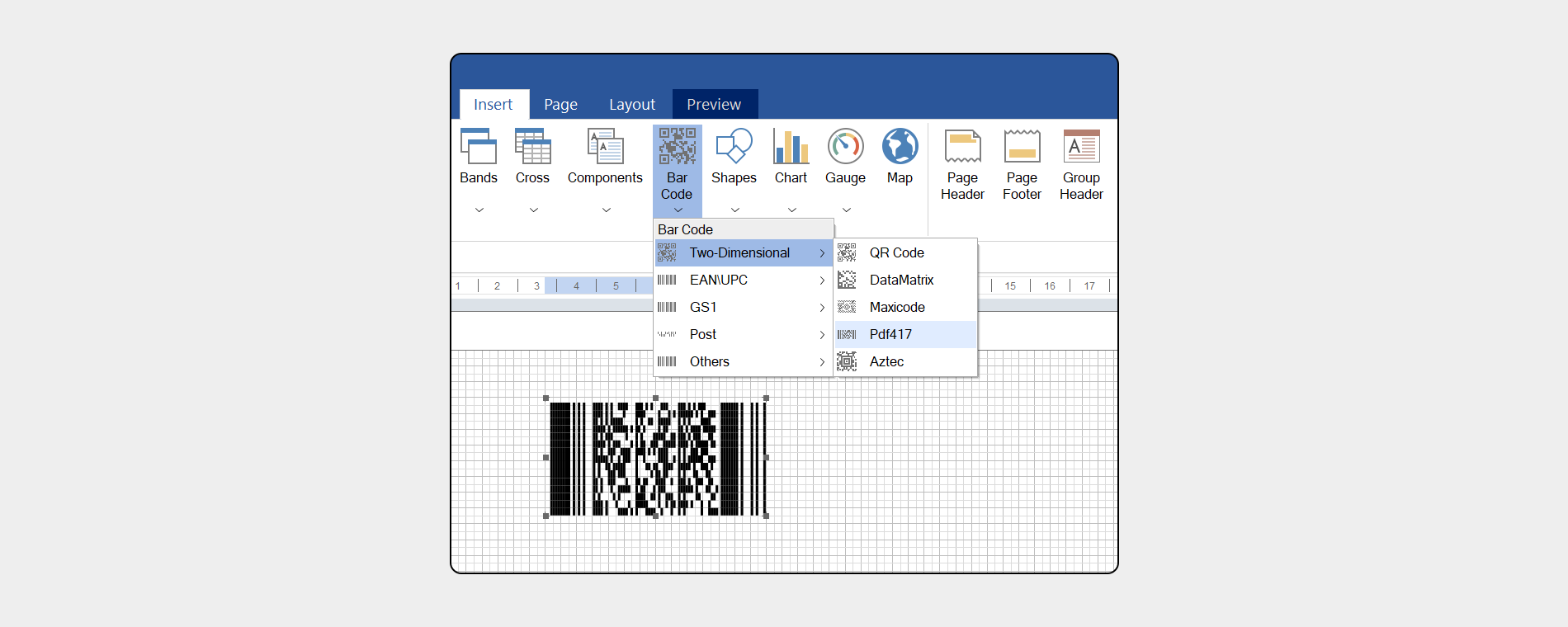Click the Others category icon
This screenshot has width=1568, height=627.
(667, 361)
